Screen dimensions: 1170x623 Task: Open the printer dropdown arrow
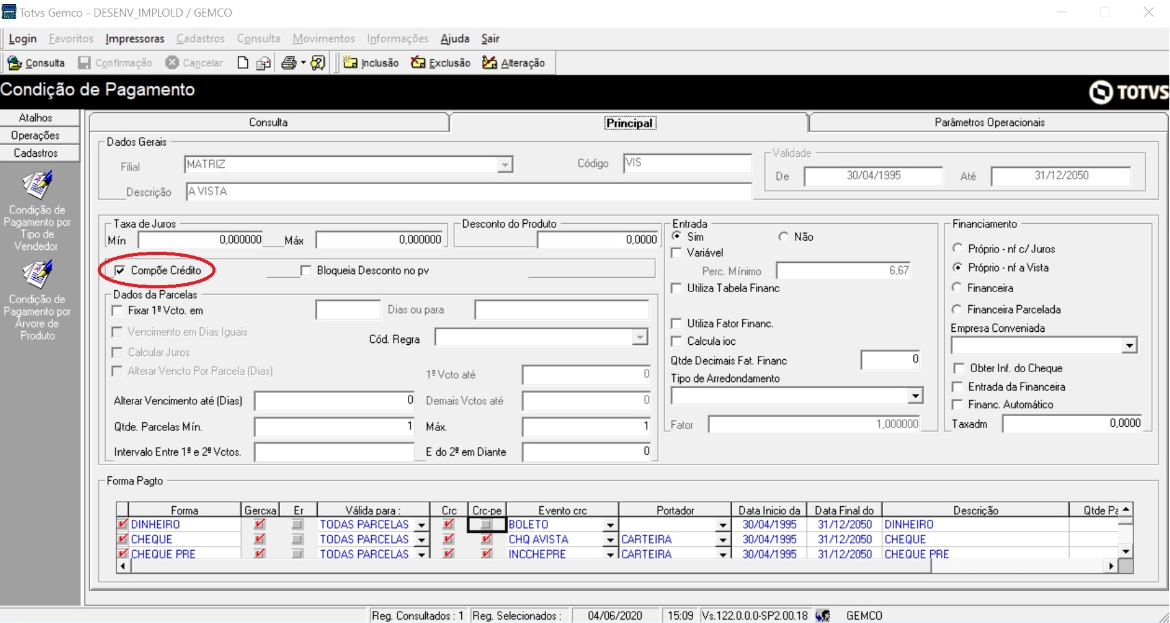tap(303, 63)
